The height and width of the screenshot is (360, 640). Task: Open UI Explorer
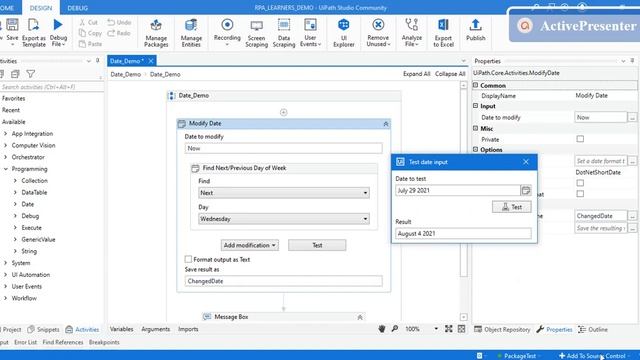344,32
